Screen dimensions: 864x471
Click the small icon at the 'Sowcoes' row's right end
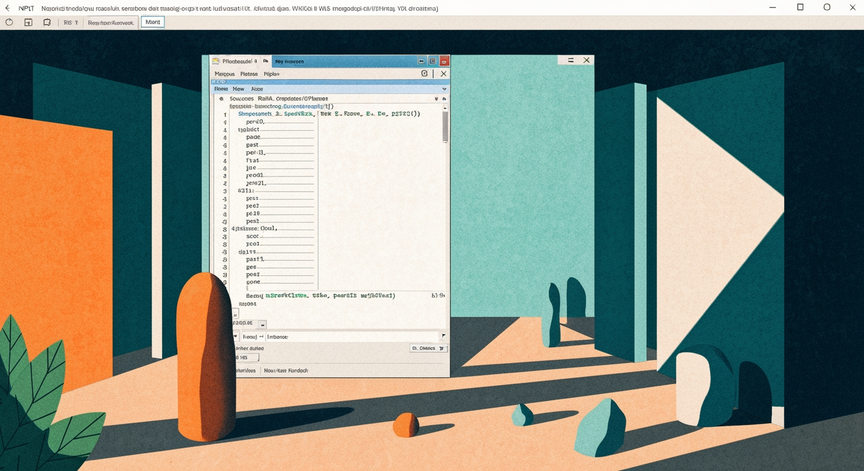(x=444, y=99)
